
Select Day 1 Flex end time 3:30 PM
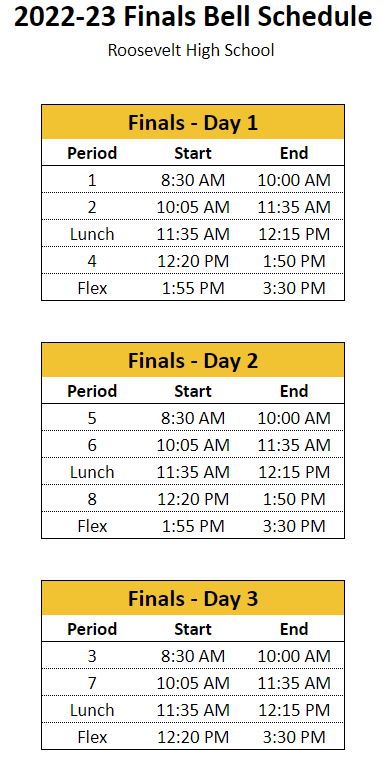[x=294, y=288]
